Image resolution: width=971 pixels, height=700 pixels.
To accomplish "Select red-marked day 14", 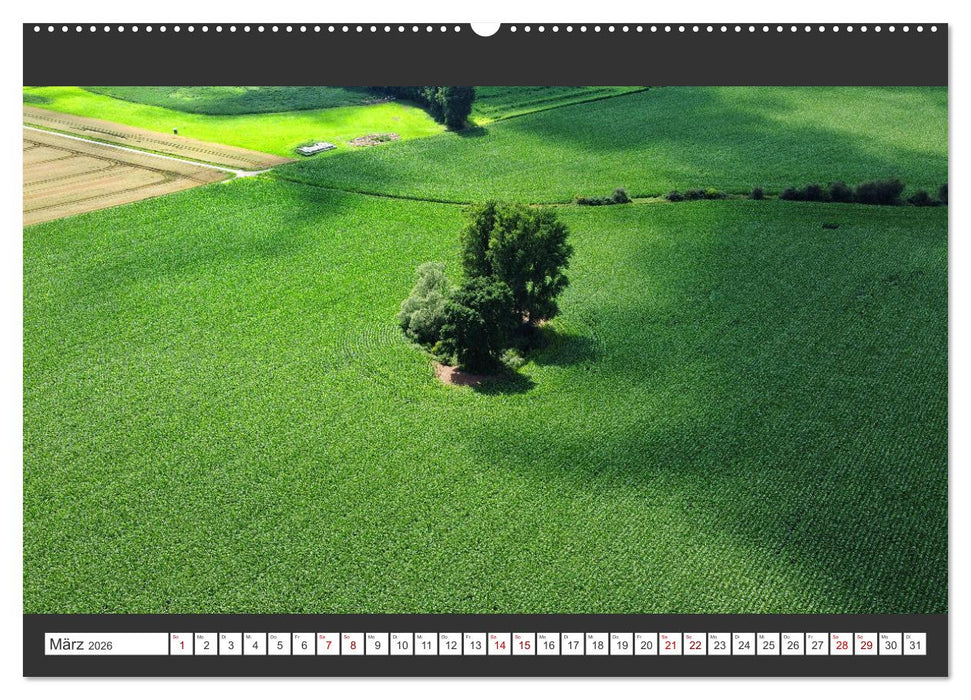I will 499,645.
